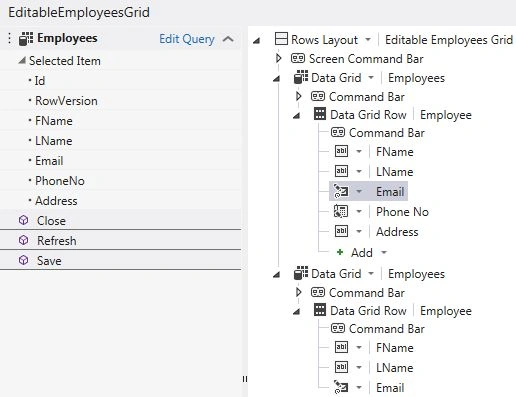The image size is (516, 397).
Task: Collapse the Selected Item node
Action: [22, 61]
